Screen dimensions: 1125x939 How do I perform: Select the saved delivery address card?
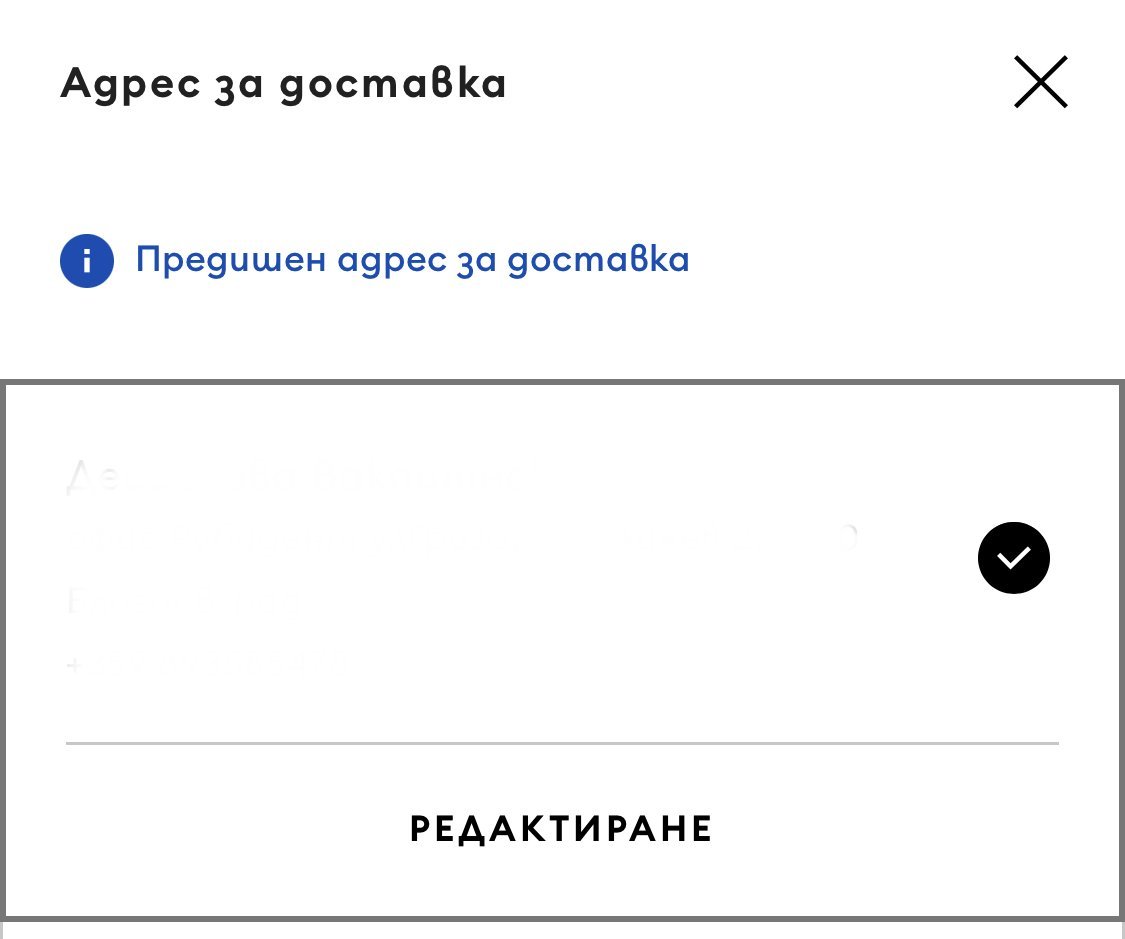(x=500, y=560)
